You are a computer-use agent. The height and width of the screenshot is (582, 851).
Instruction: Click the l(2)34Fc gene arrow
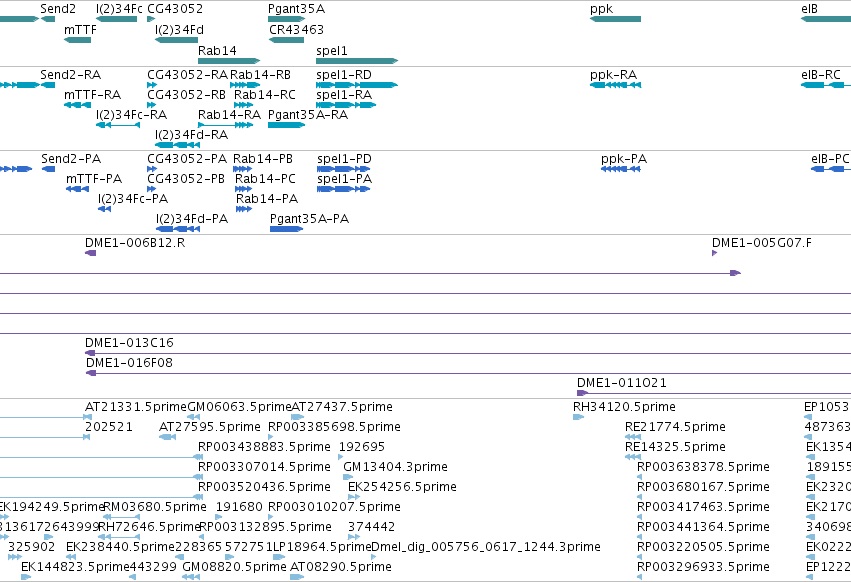pos(117,19)
